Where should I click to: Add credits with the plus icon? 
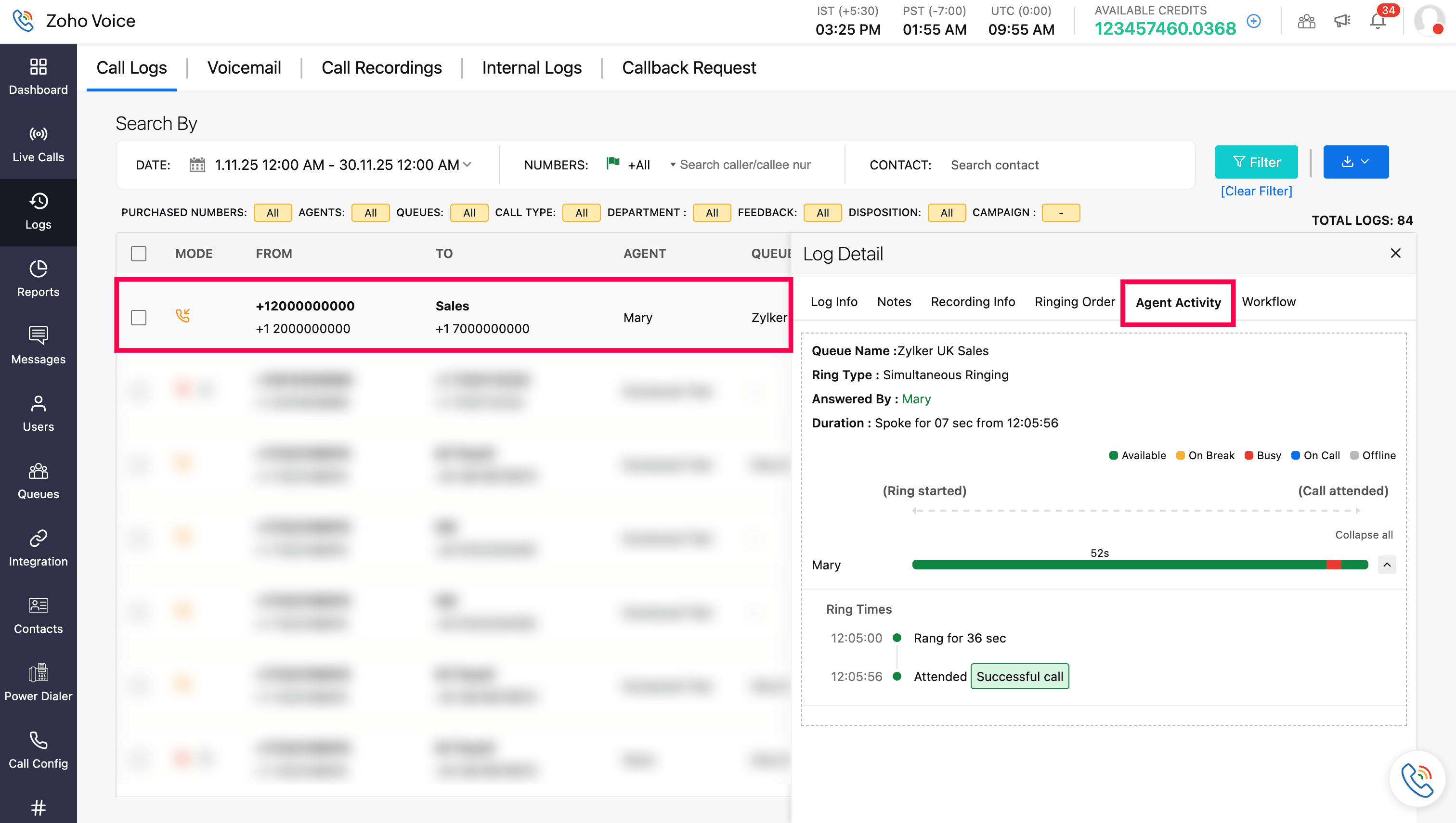(x=1254, y=22)
